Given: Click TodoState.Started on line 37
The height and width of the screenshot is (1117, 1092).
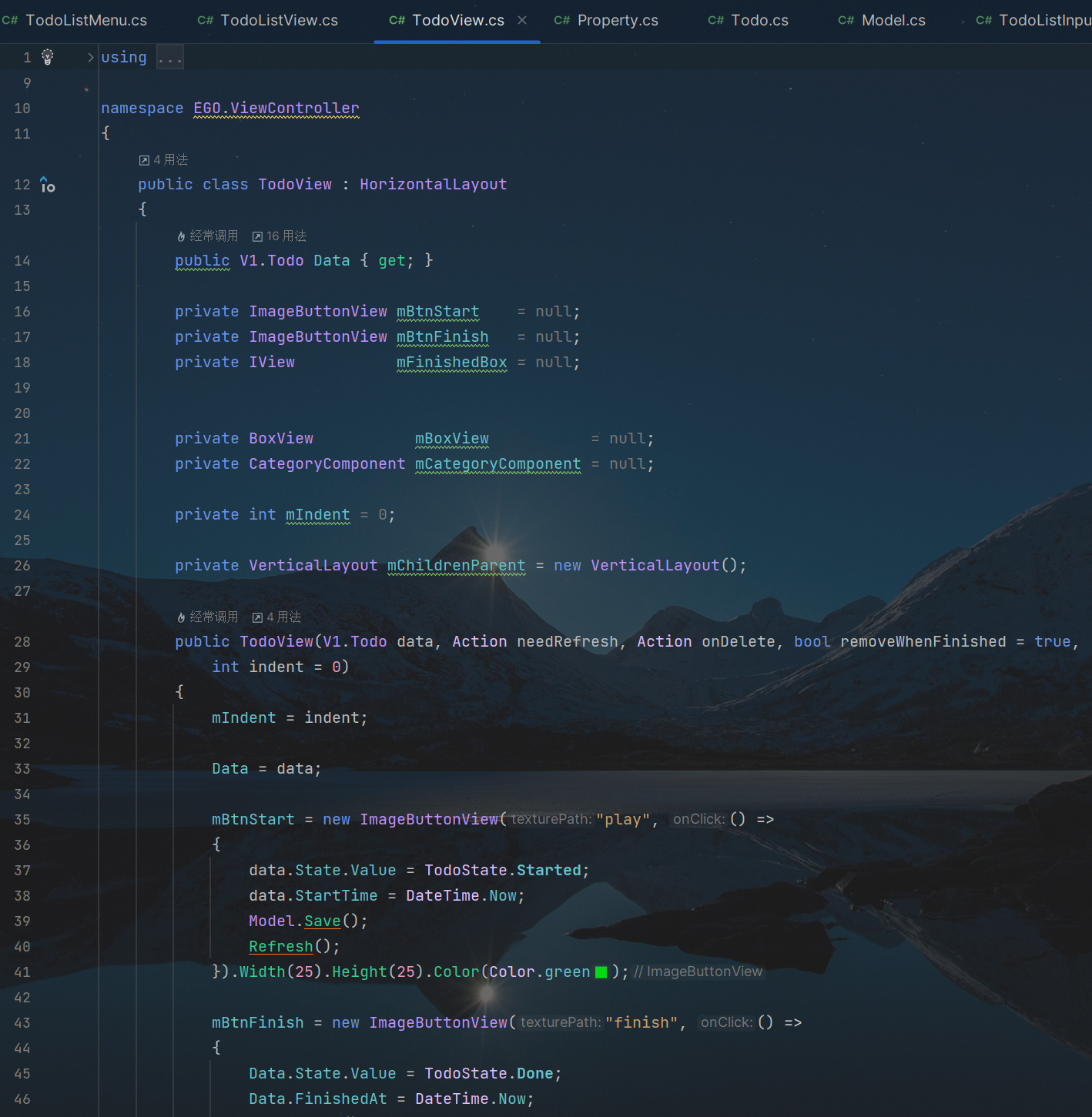Looking at the screenshot, I should [x=503, y=870].
